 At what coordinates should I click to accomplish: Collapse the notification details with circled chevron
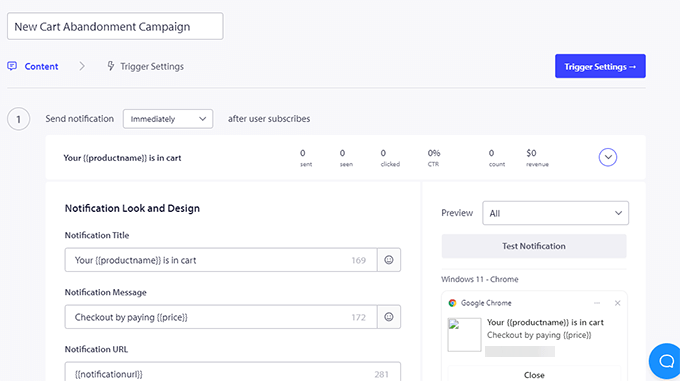[608, 157]
